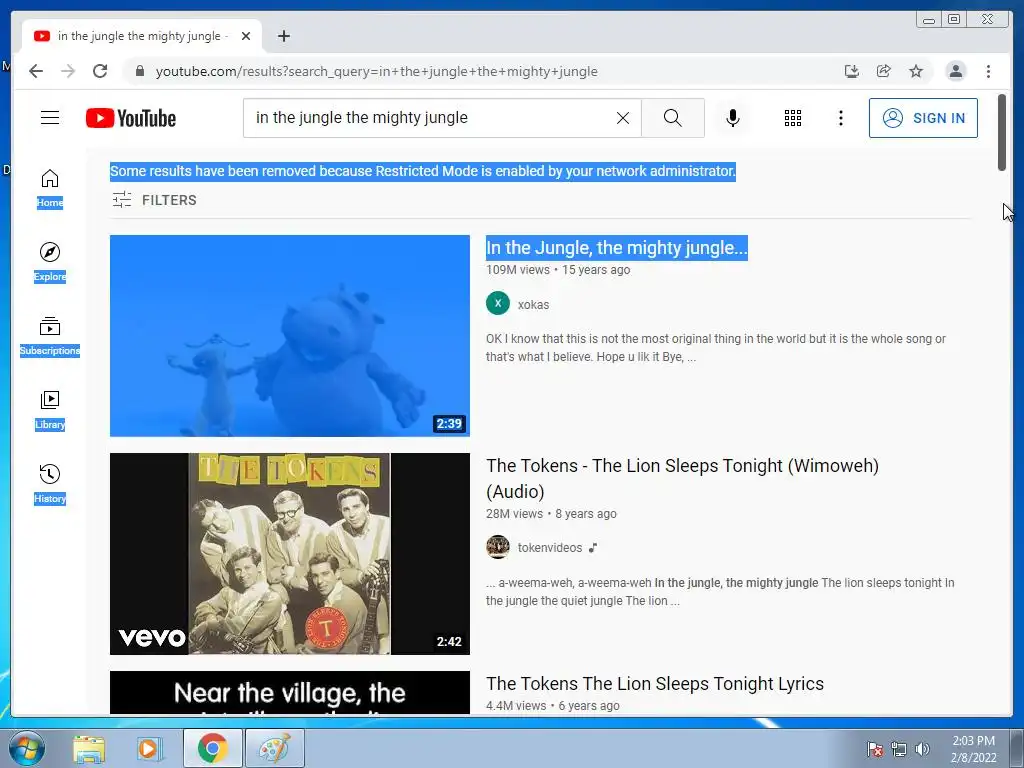
Task: Open 'The Tokens The Lion Sleeps Tonight Lyrics'
Action: point(655,684)
